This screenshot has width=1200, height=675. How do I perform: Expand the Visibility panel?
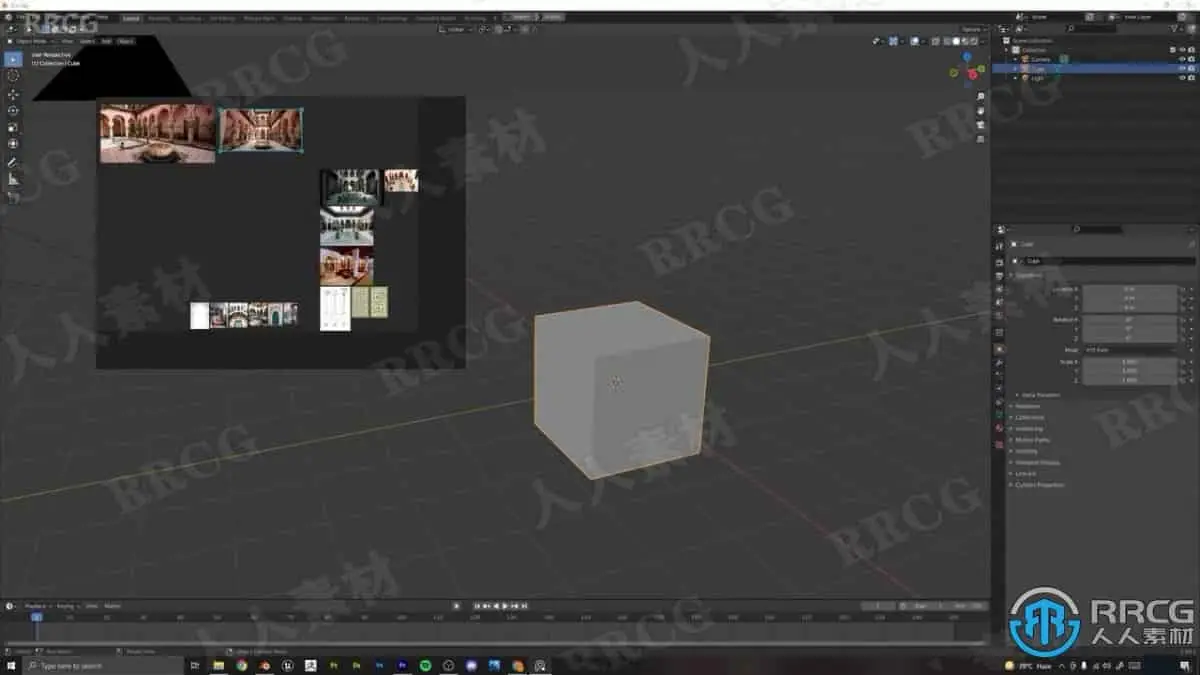click(1027, 451)
